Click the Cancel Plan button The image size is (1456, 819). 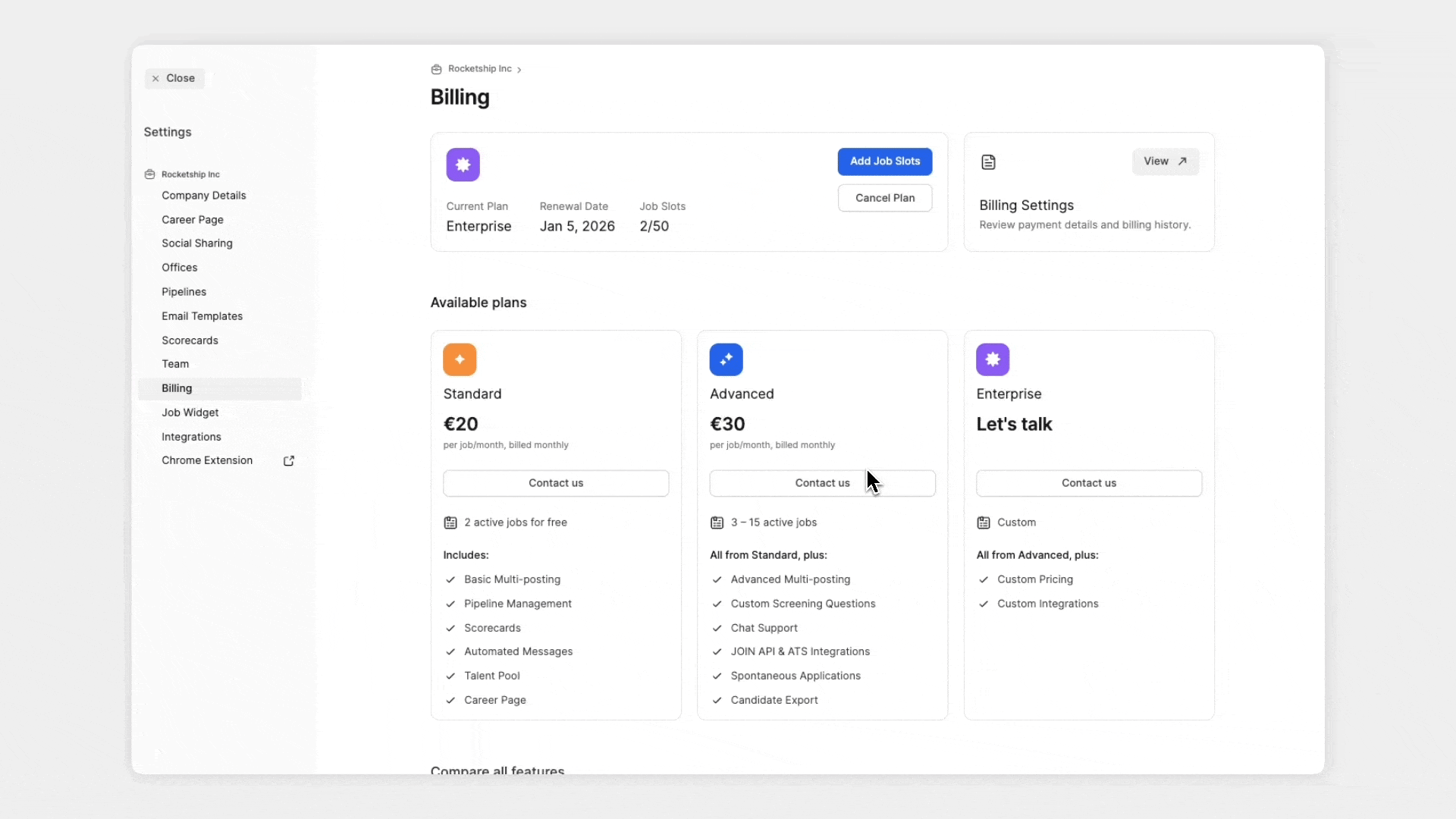(x=884, y=198)
